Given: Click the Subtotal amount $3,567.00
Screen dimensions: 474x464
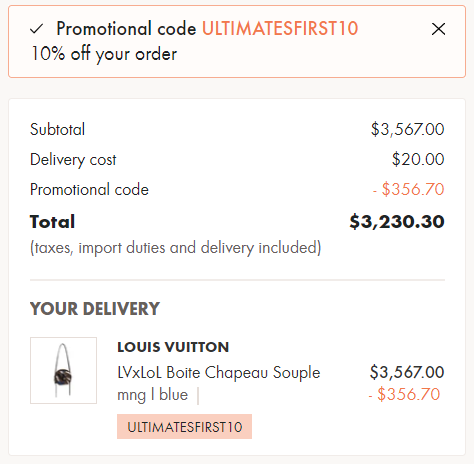Looking at the screenshot, I should pyautogui.click(x=407, y=129).
